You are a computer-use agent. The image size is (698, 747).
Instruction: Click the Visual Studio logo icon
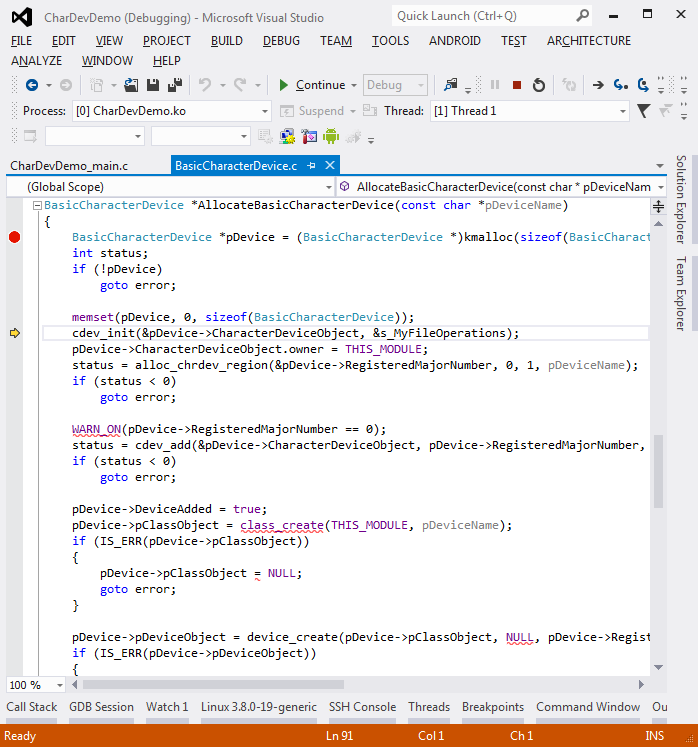pyautogui.click(x=22, y=17)
